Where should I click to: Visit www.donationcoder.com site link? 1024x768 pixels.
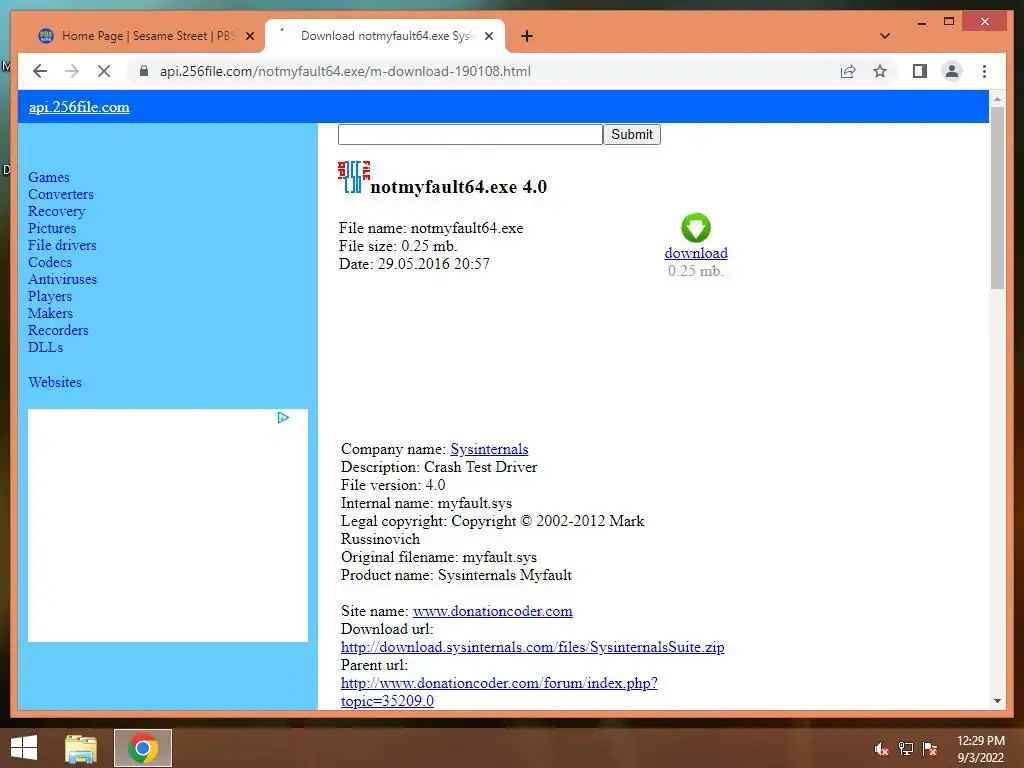pos(492,611)
